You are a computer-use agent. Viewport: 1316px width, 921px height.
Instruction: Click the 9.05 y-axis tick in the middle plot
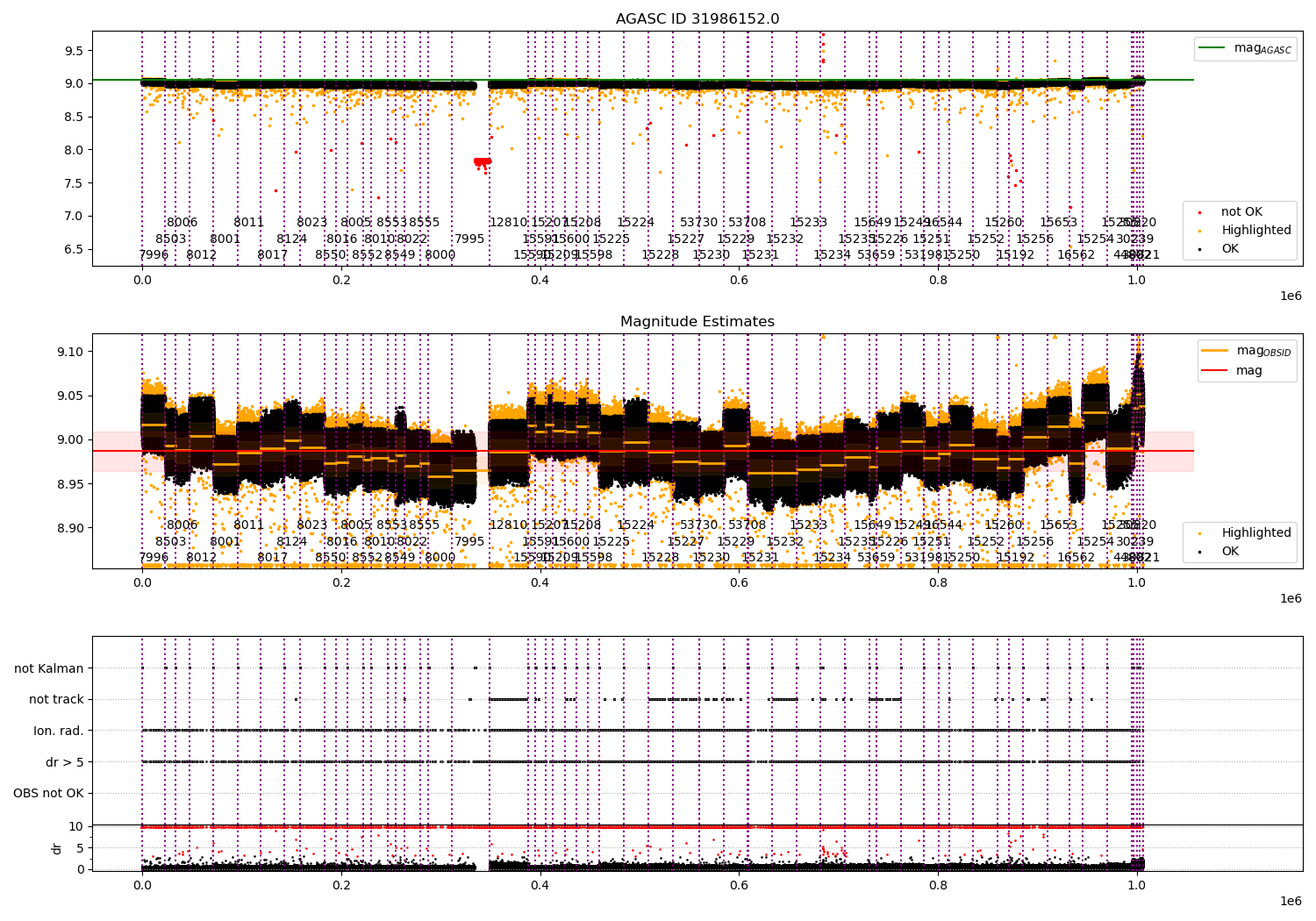[x=70, y=396]
